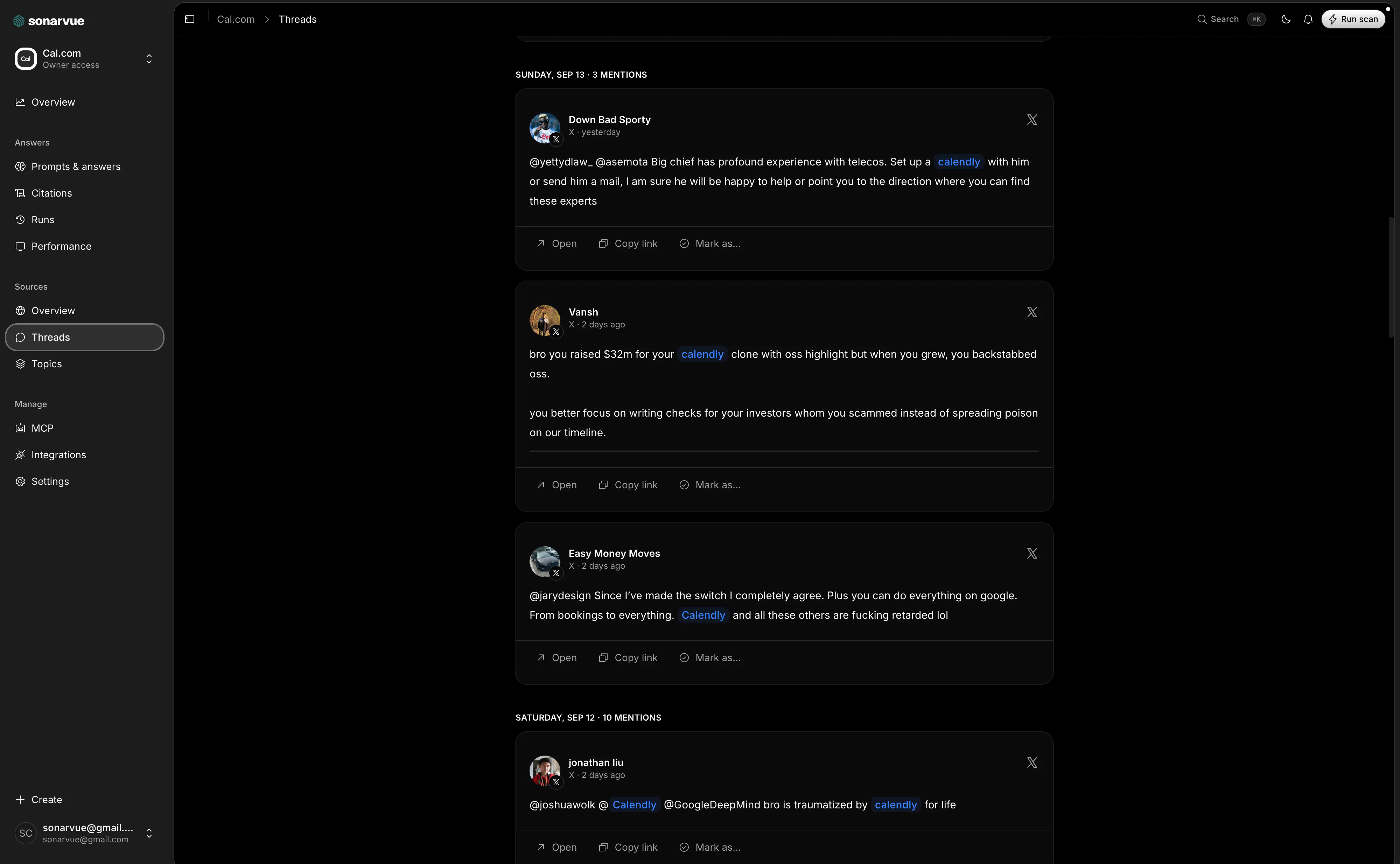
Task: Click X icon on Down Bad Sporty card
Action: (x=1031, y=119)
